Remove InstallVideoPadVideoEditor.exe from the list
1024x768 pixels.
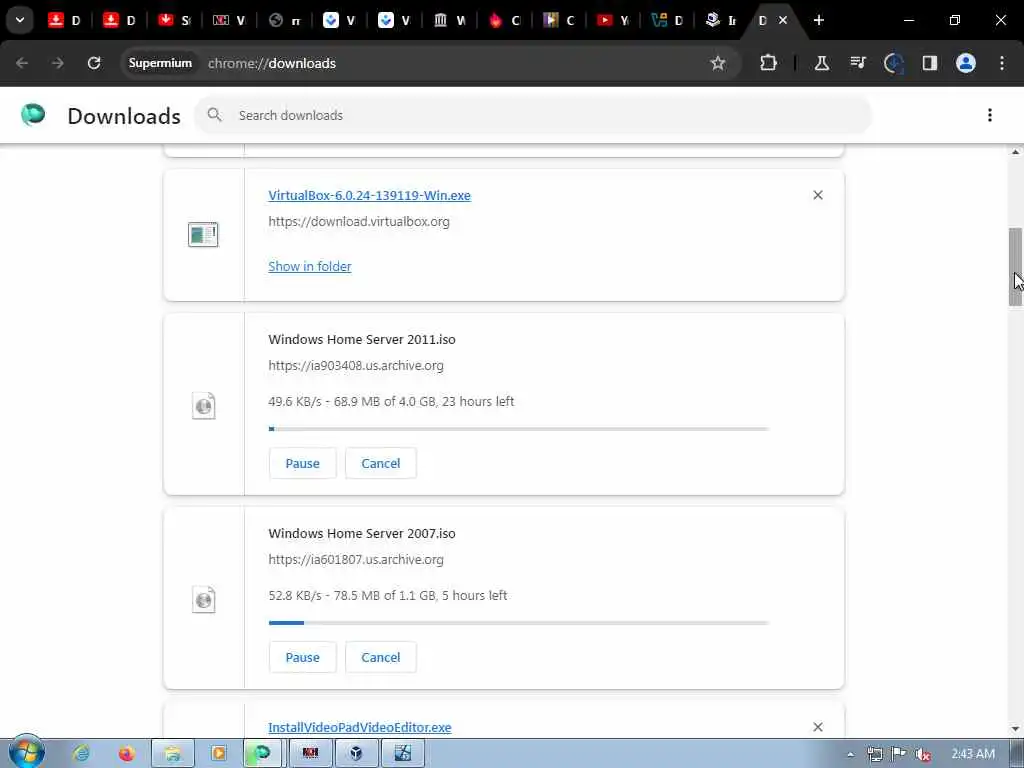[x=818, y=727]
